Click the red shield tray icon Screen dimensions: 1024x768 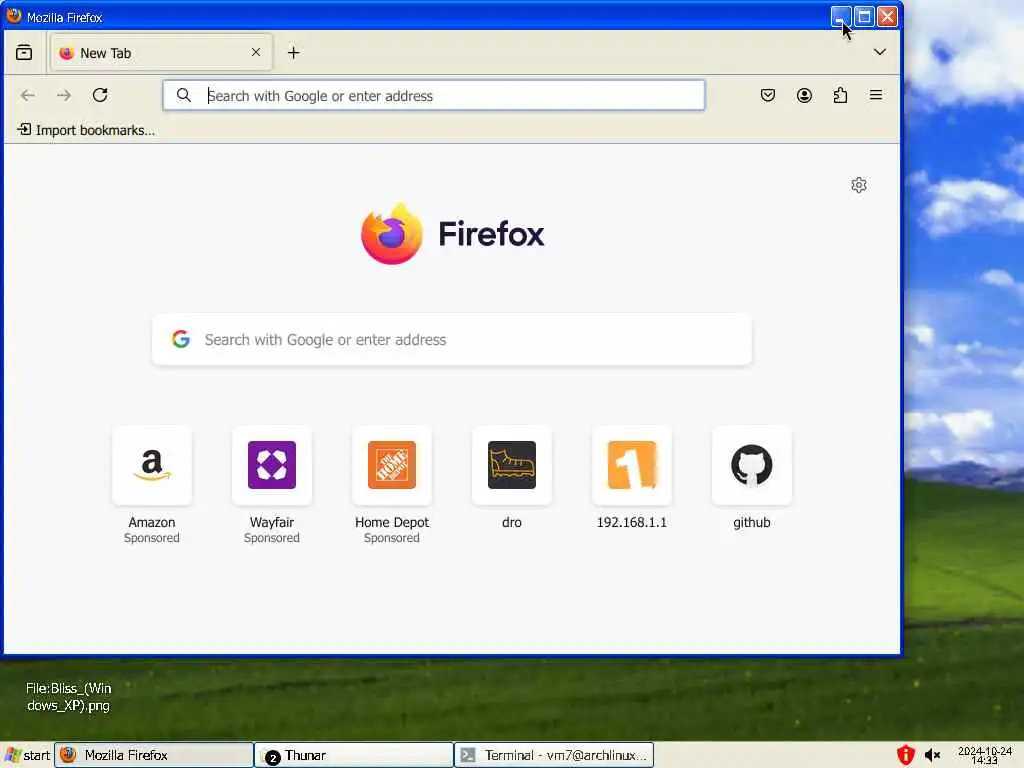905,755
